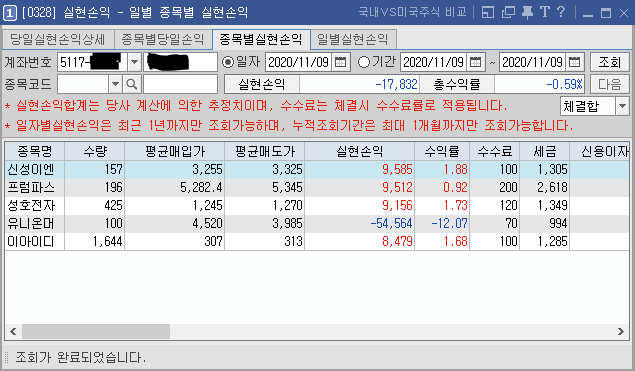Click the 실현손익 label button
The height and width of the screenshot is (371, 635).
pyautogui.click(x=262, y=84)
